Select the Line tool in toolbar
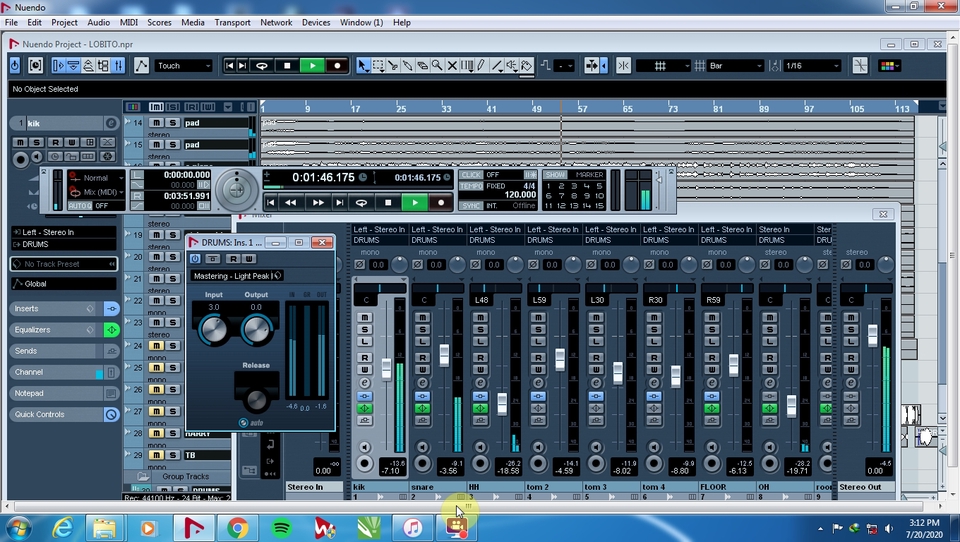Screen dimensions: 960x542 tap(497, 66)
